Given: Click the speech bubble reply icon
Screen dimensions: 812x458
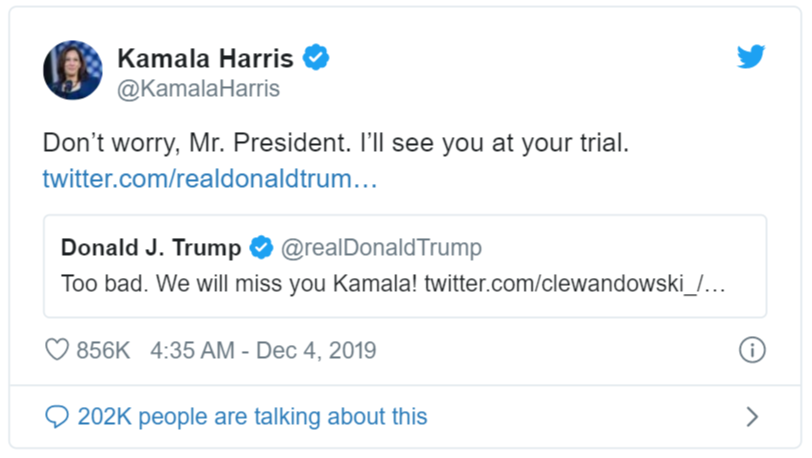Looking at the screenshot, I should point(58,417).
